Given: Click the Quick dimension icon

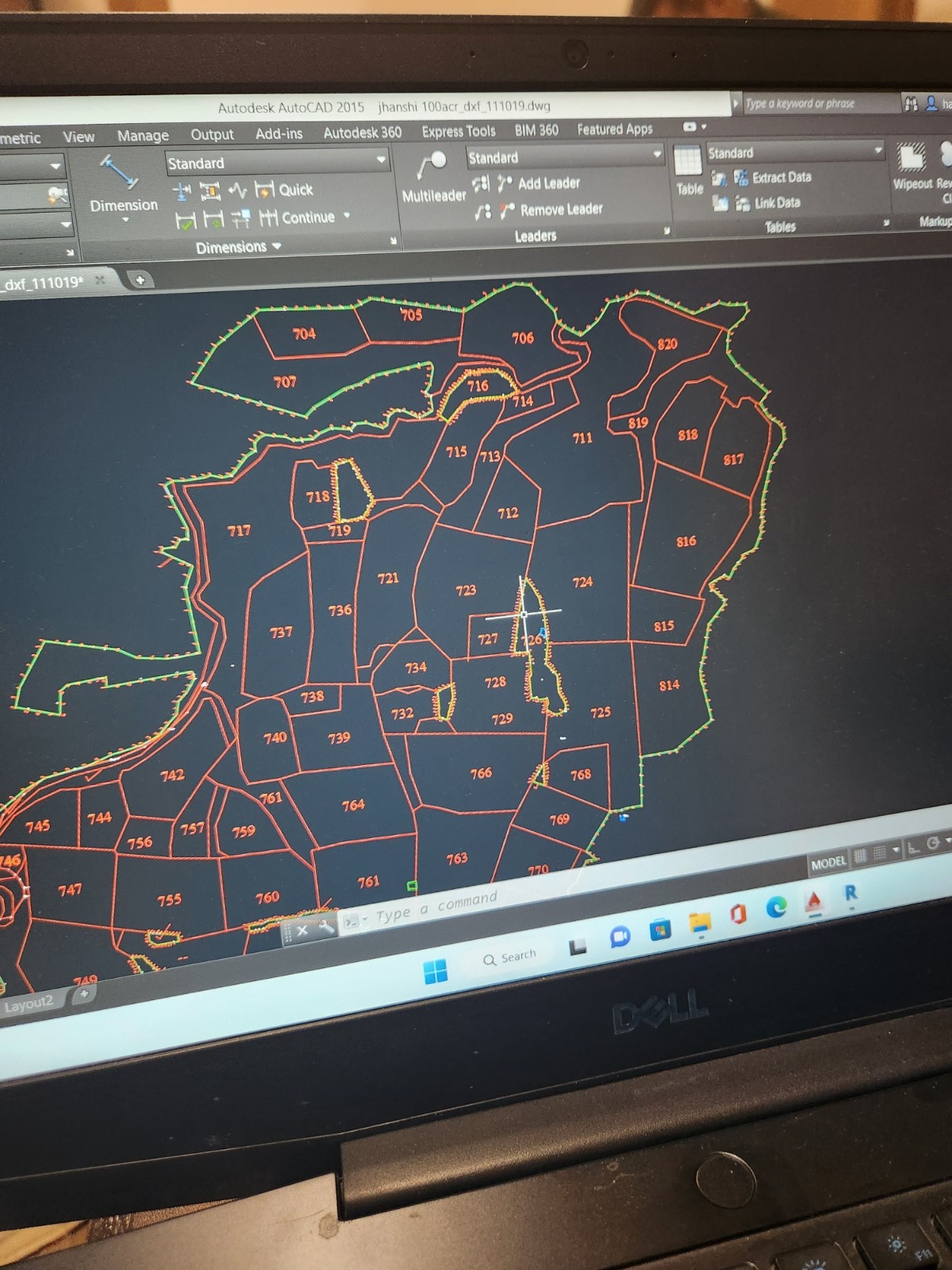Looking at the screenshot, I should 264,190.
